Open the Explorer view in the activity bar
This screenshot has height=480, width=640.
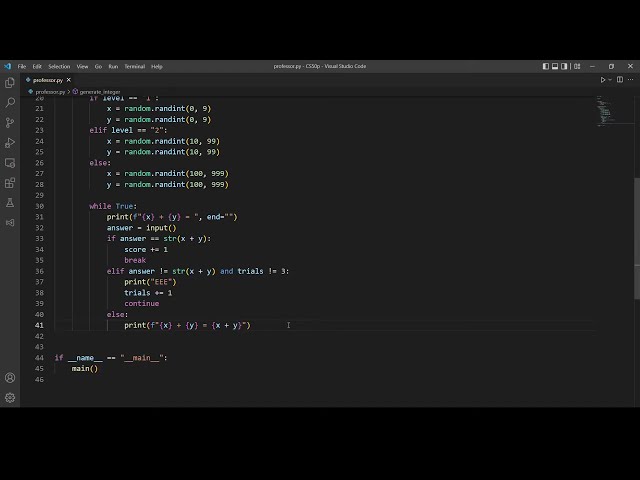[x=10, y=83]
